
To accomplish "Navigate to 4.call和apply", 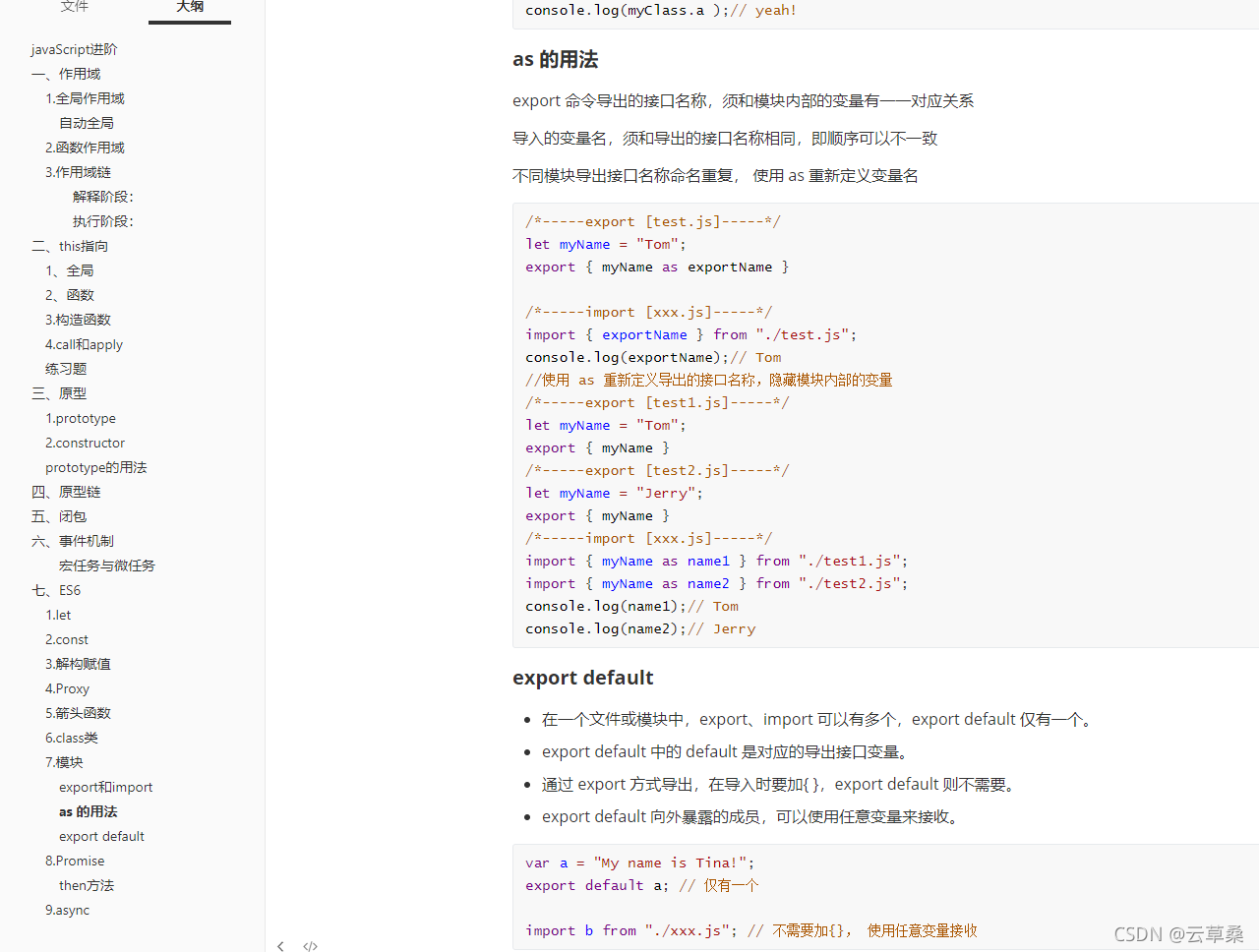I will coord(84,344).
